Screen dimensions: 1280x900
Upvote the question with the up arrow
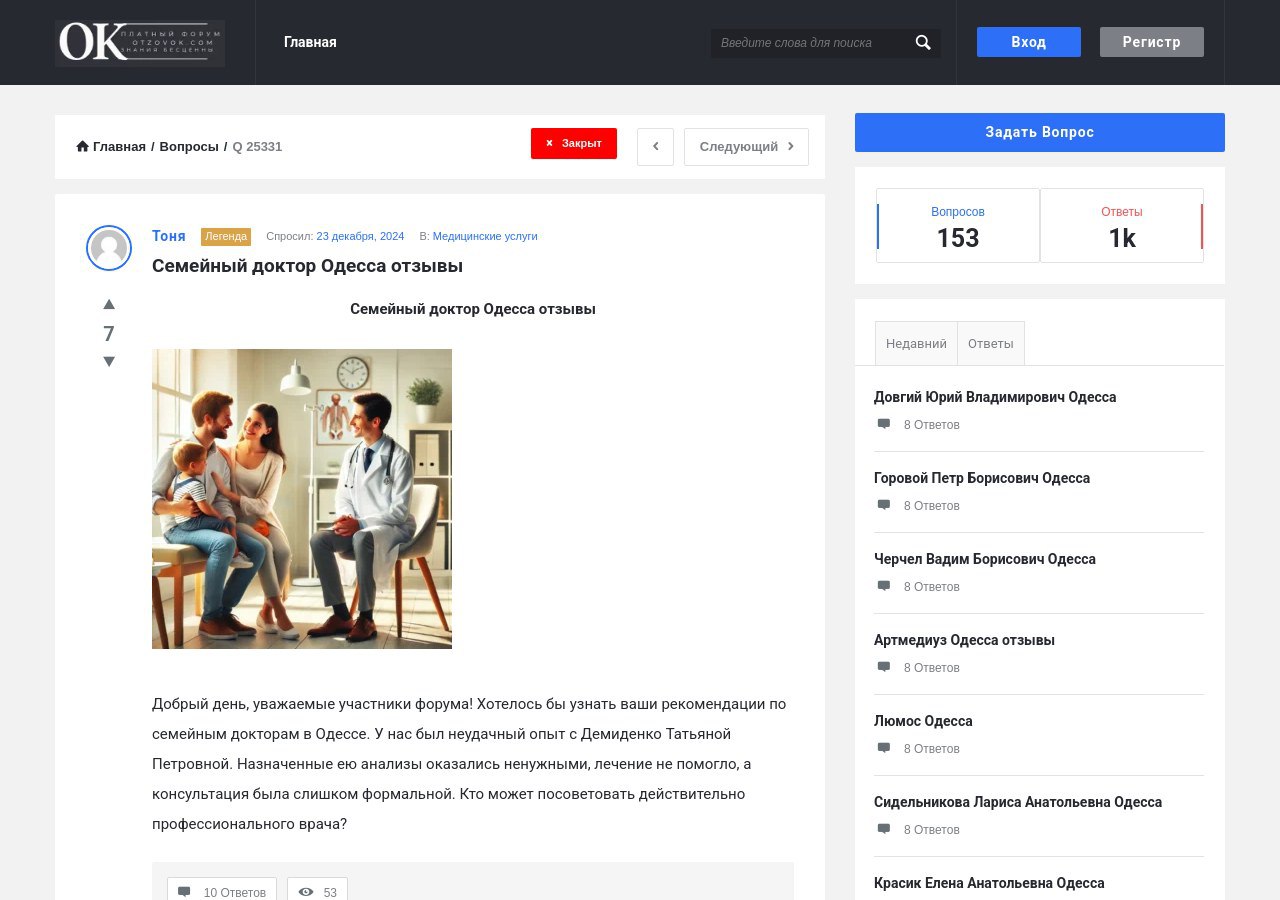109,304
